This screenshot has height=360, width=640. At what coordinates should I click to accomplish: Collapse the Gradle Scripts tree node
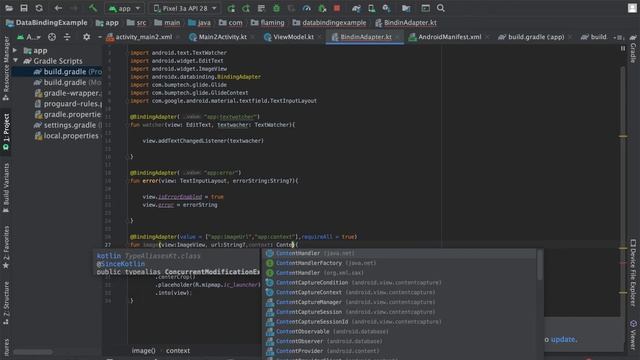coord(15,61)
